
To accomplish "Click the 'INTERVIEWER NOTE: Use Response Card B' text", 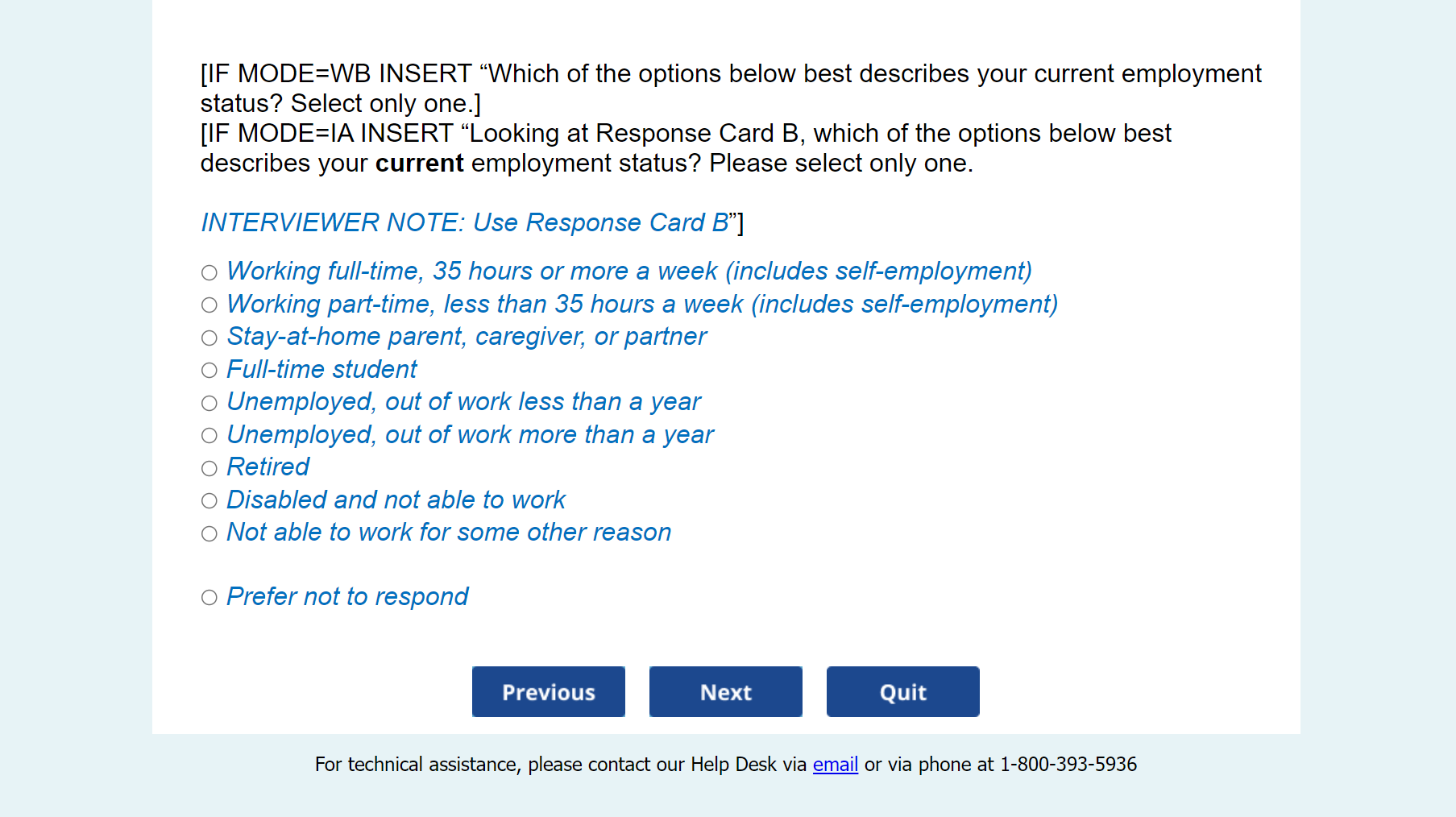I will [x=464, y=223].
